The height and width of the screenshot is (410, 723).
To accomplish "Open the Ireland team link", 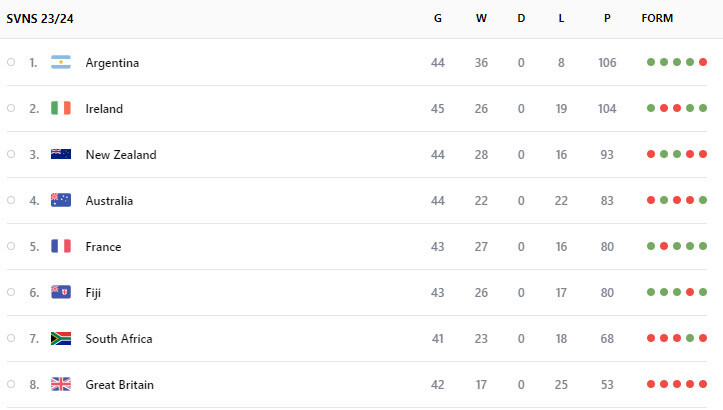I will coord(104,109).
